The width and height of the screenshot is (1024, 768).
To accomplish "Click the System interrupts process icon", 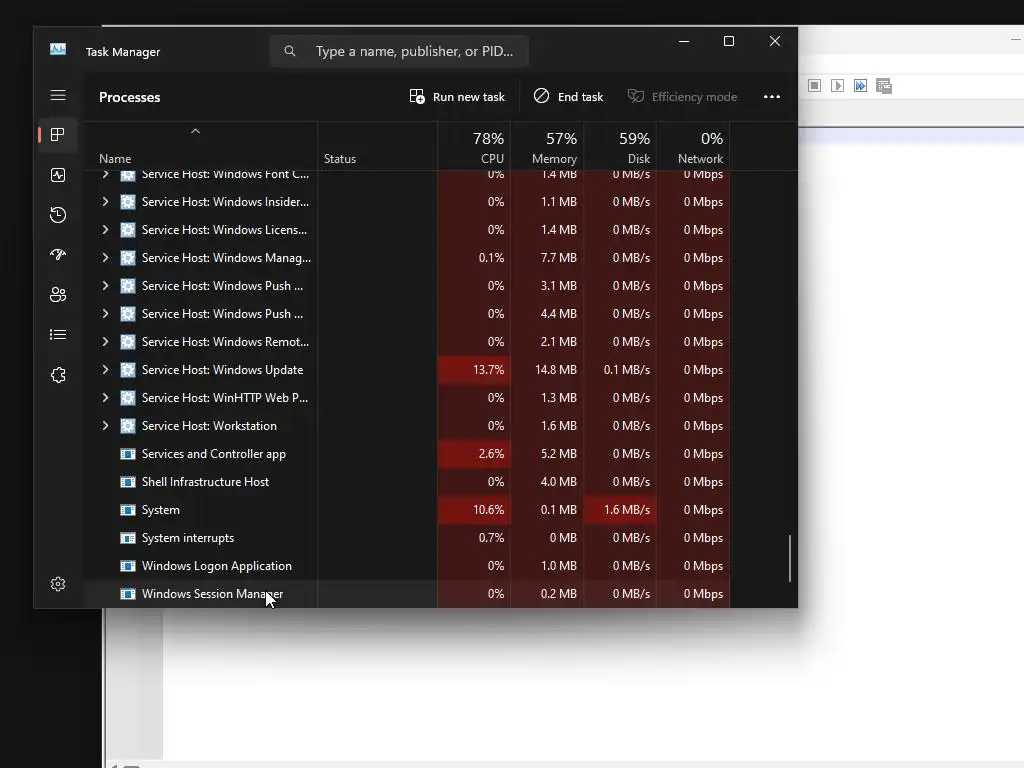I will coord(128,538).
